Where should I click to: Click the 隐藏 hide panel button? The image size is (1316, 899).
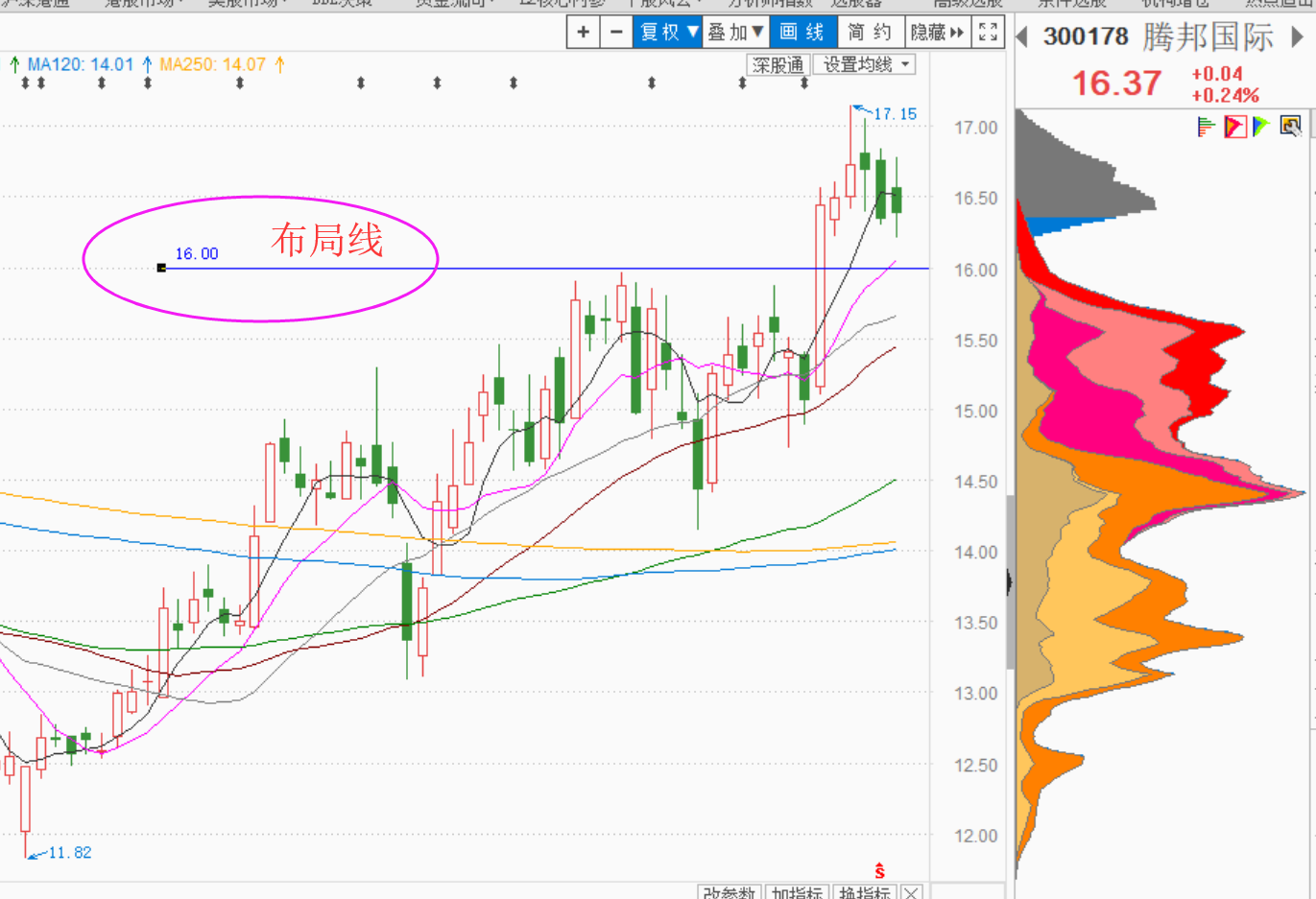[937, 33]
